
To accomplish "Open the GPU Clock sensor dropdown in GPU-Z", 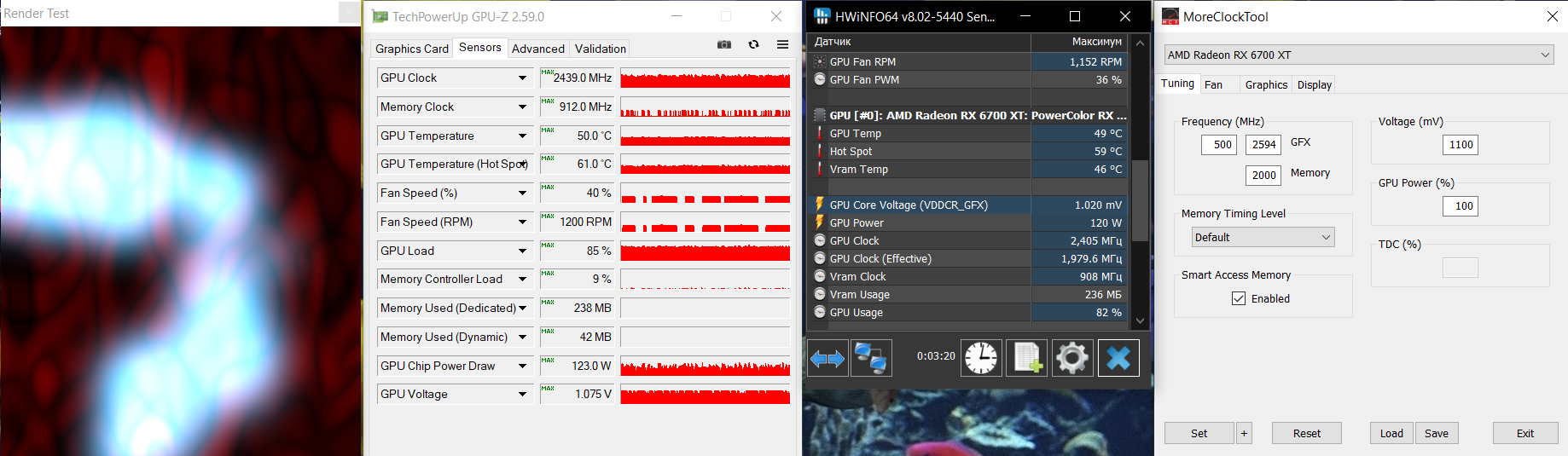I will pyautogui.click(x=522, y=78).
